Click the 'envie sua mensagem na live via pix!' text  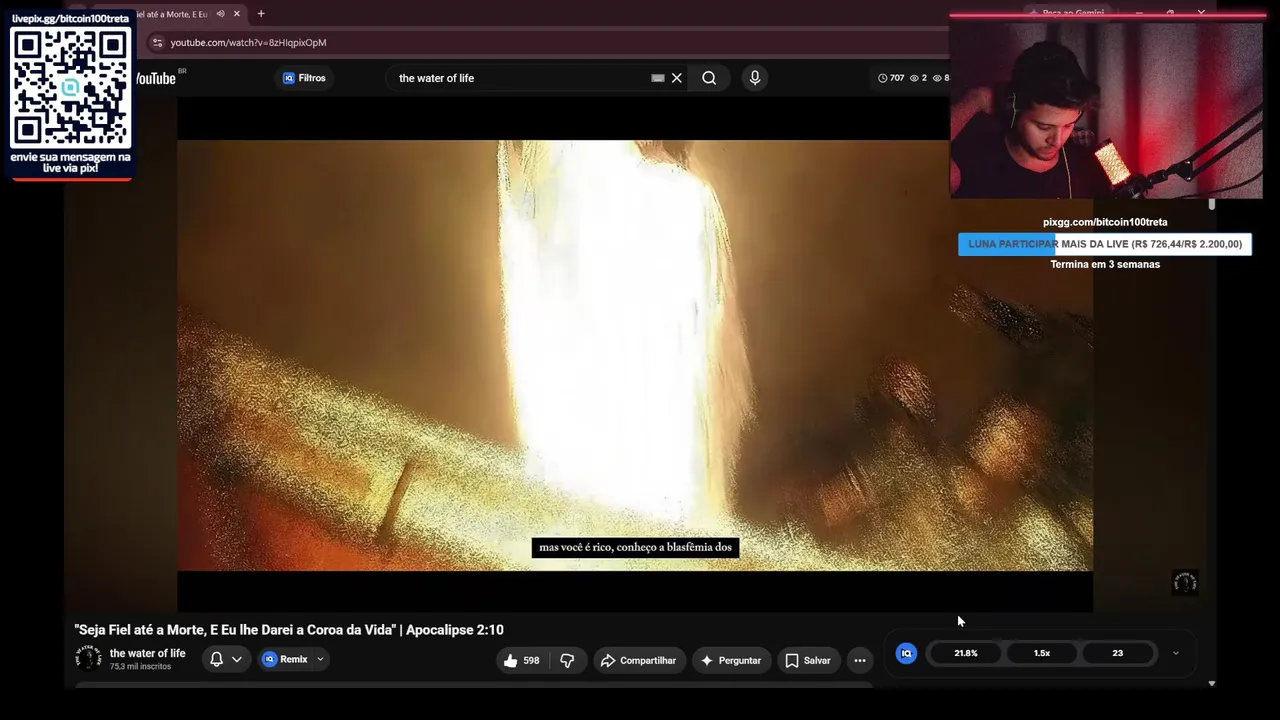pyautogui.click(x=70, y=162)
